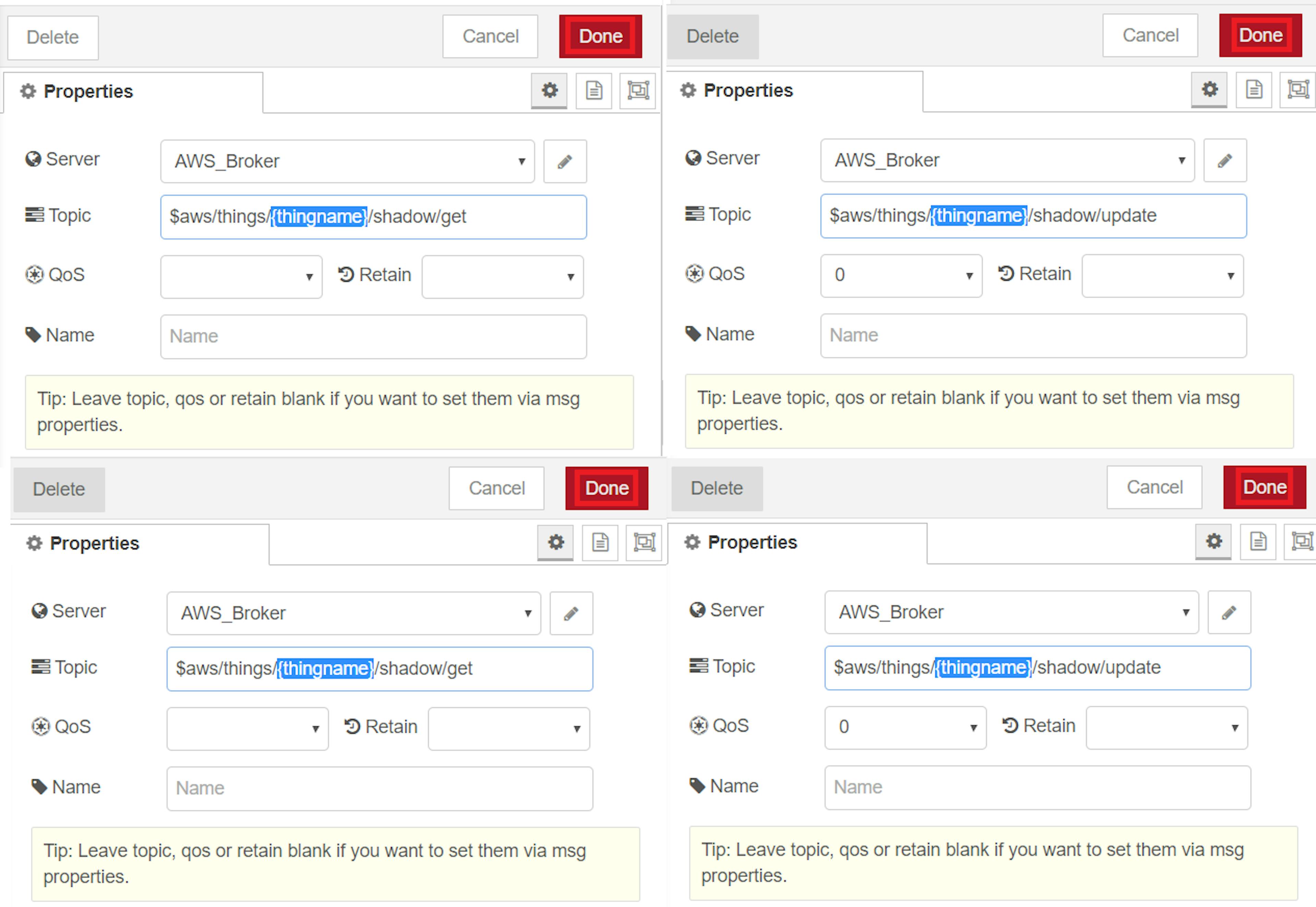Open node appearance icon in top-right panel

pyautogui.click(x=1299, y=89)
